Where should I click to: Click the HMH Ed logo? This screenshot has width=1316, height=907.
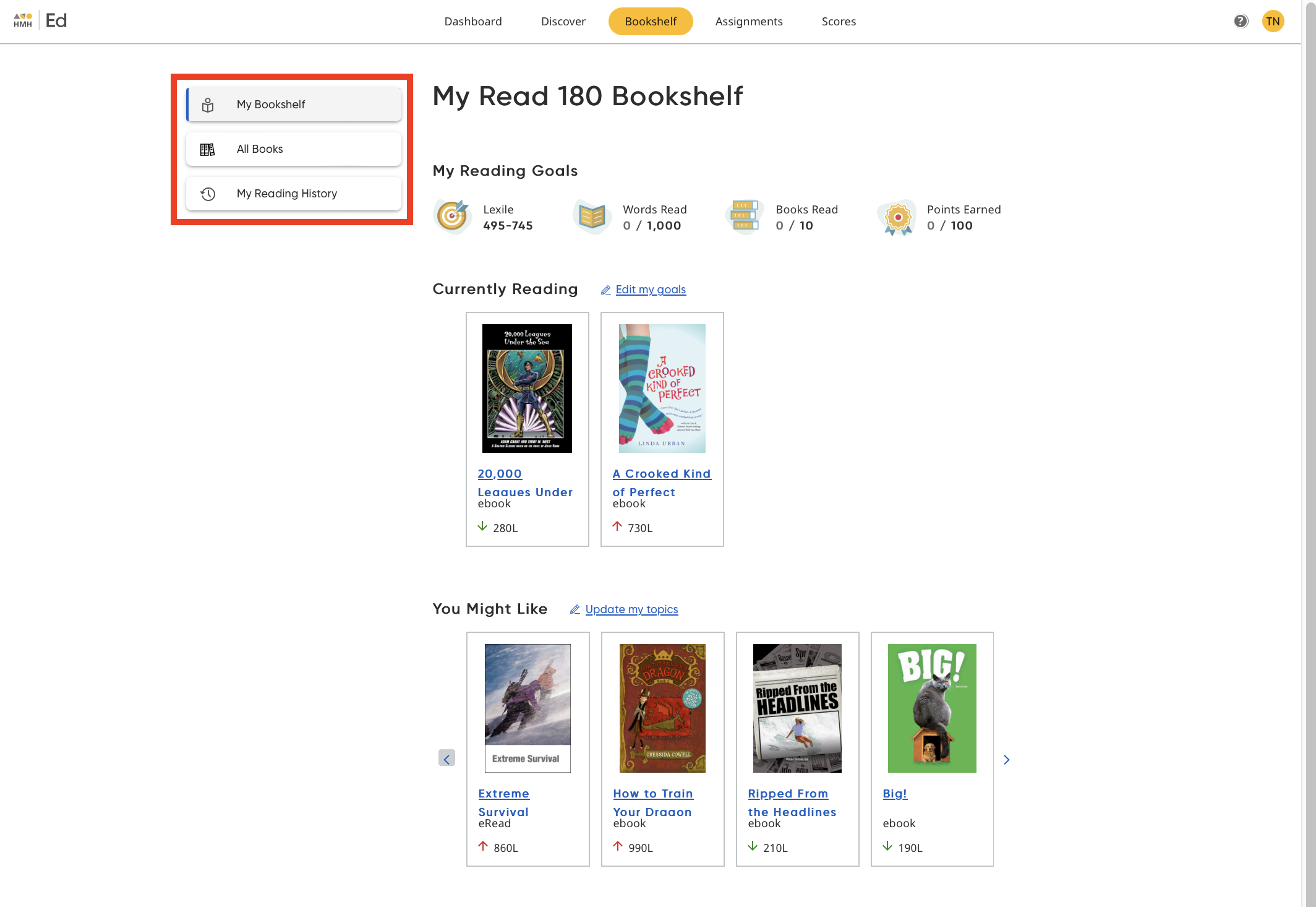(37, 20)
